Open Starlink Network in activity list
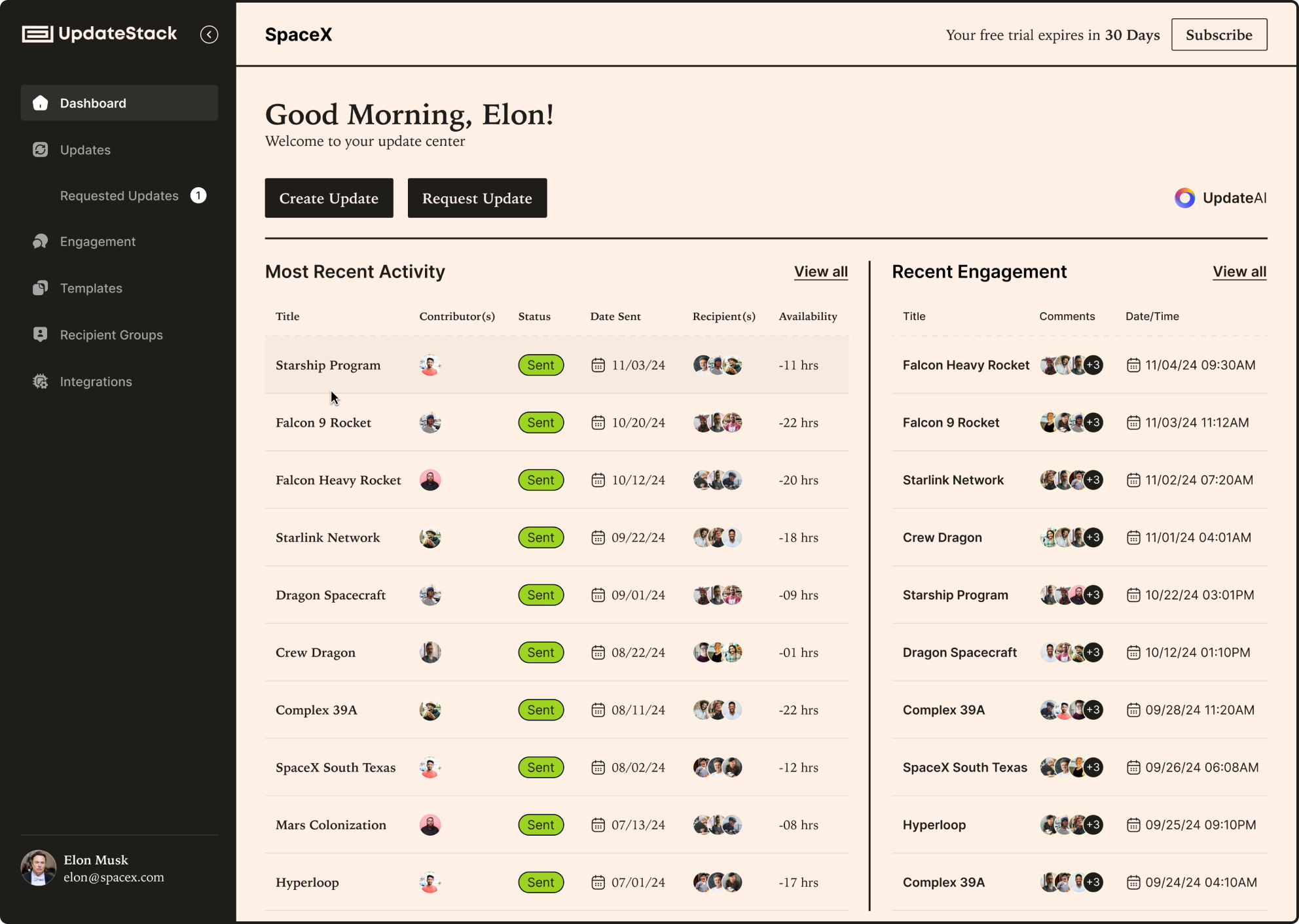This screenshot has height=924, width=1299. coord(557,538)
